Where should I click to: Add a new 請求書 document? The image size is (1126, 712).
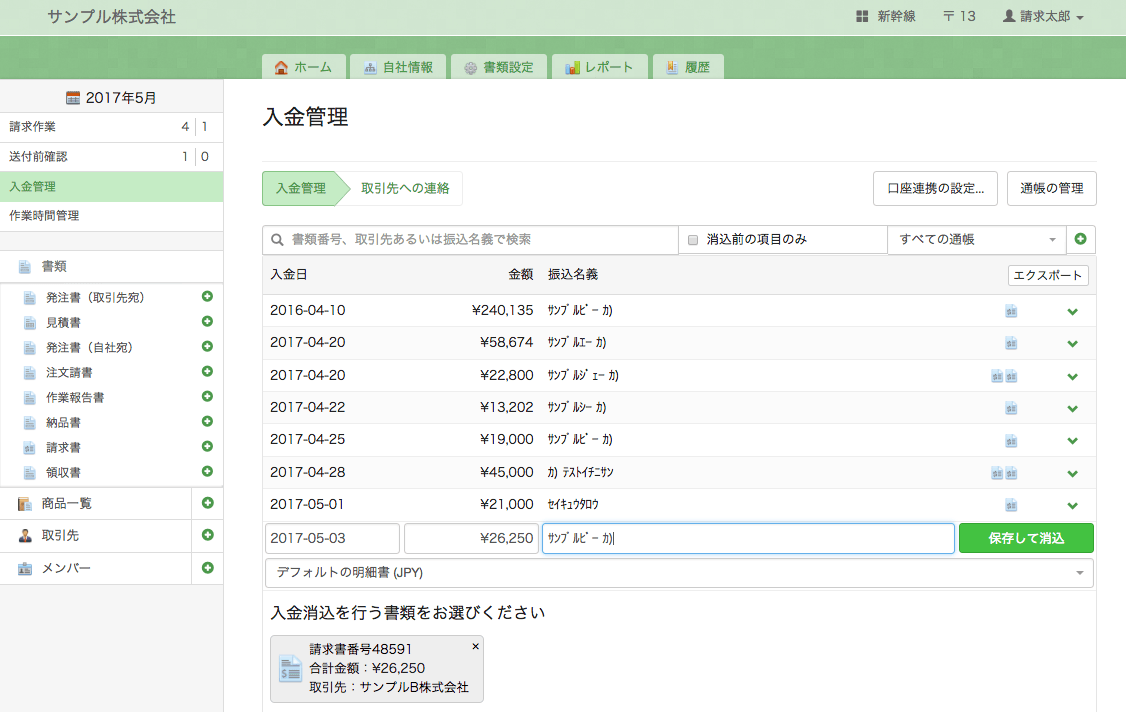click(x=207, y=446)
